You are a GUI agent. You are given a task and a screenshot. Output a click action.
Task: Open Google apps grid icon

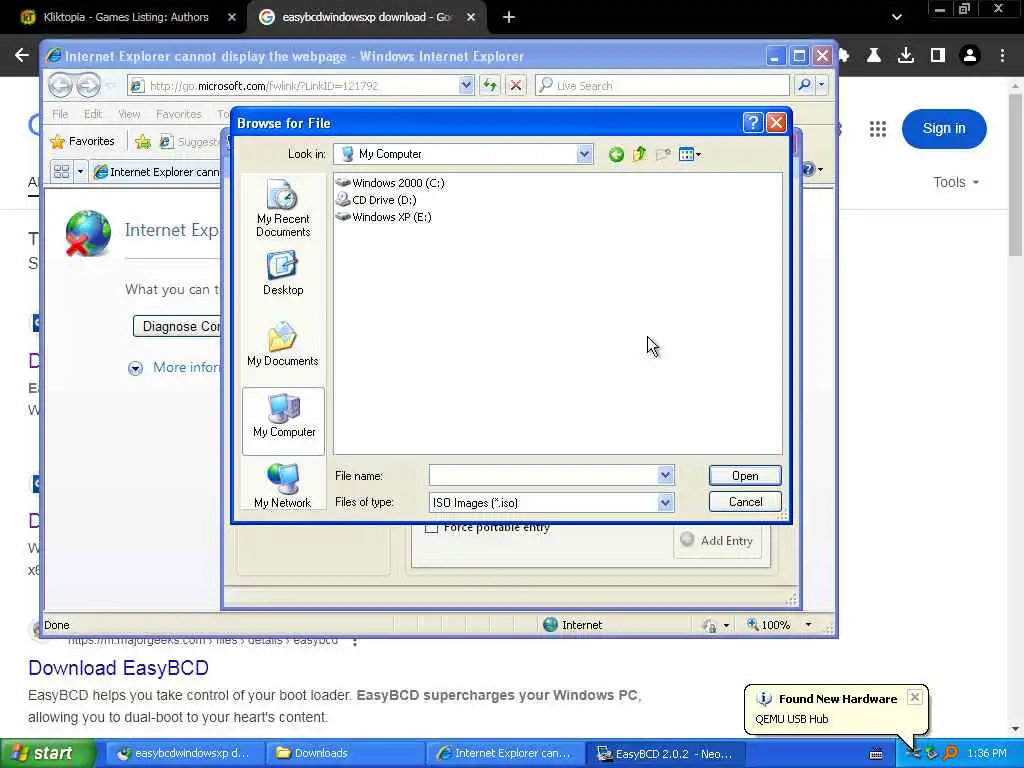click(878, 129)
